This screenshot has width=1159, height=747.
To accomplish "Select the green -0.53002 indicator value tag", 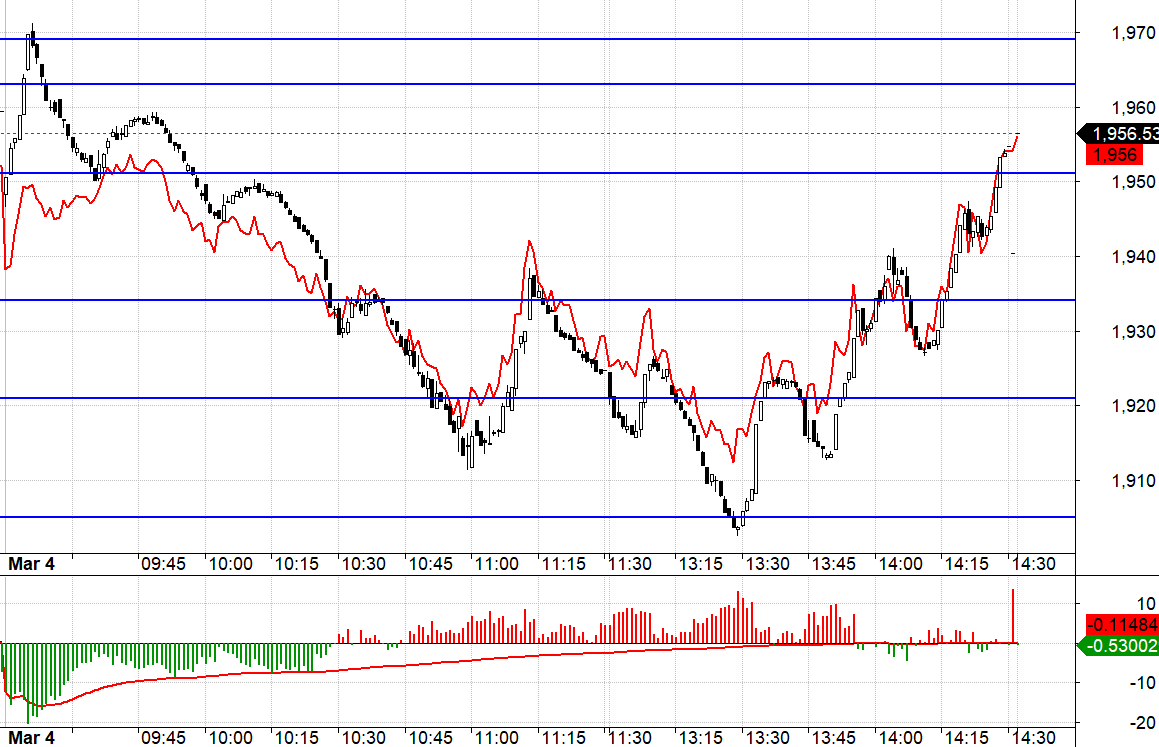I will (x=1120, y=646).
